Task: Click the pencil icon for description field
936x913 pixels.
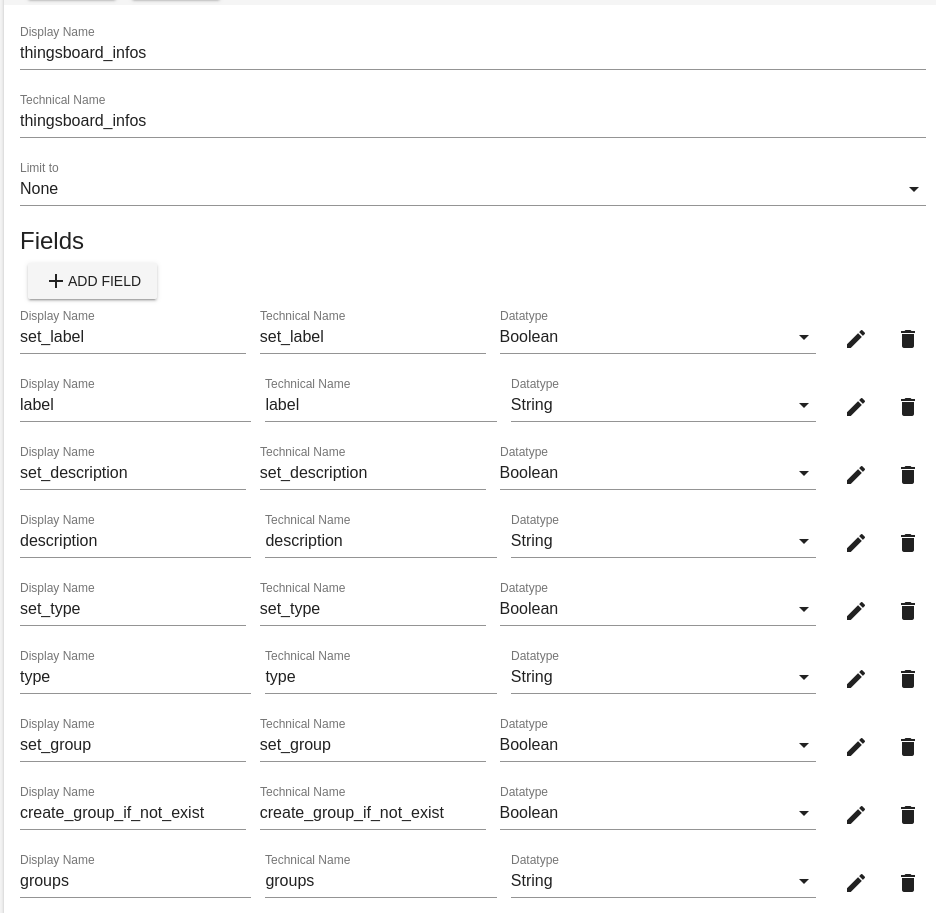Action: [x=856, y=543]
